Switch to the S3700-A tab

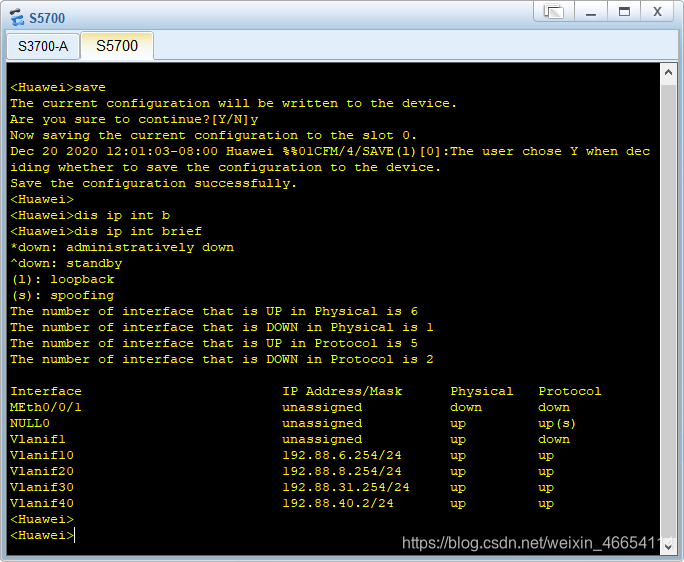pyautogui.click(x=43, y=46)
